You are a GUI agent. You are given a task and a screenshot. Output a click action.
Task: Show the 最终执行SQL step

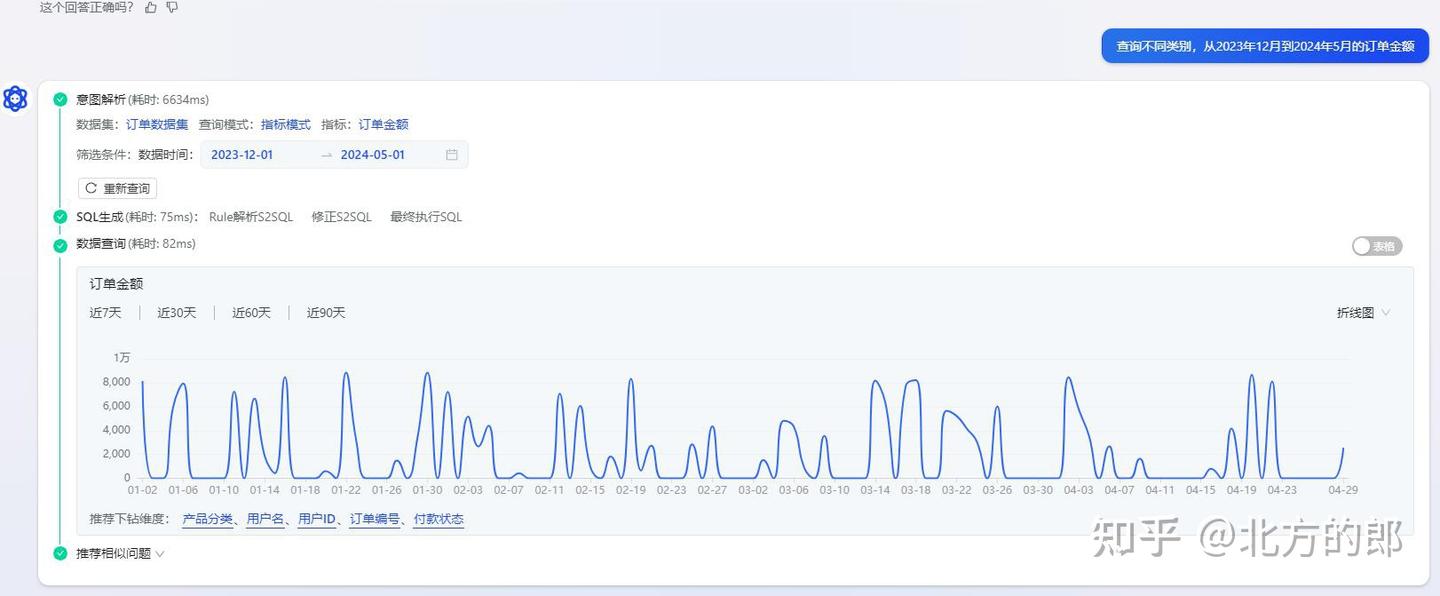(x=426, y=217)
